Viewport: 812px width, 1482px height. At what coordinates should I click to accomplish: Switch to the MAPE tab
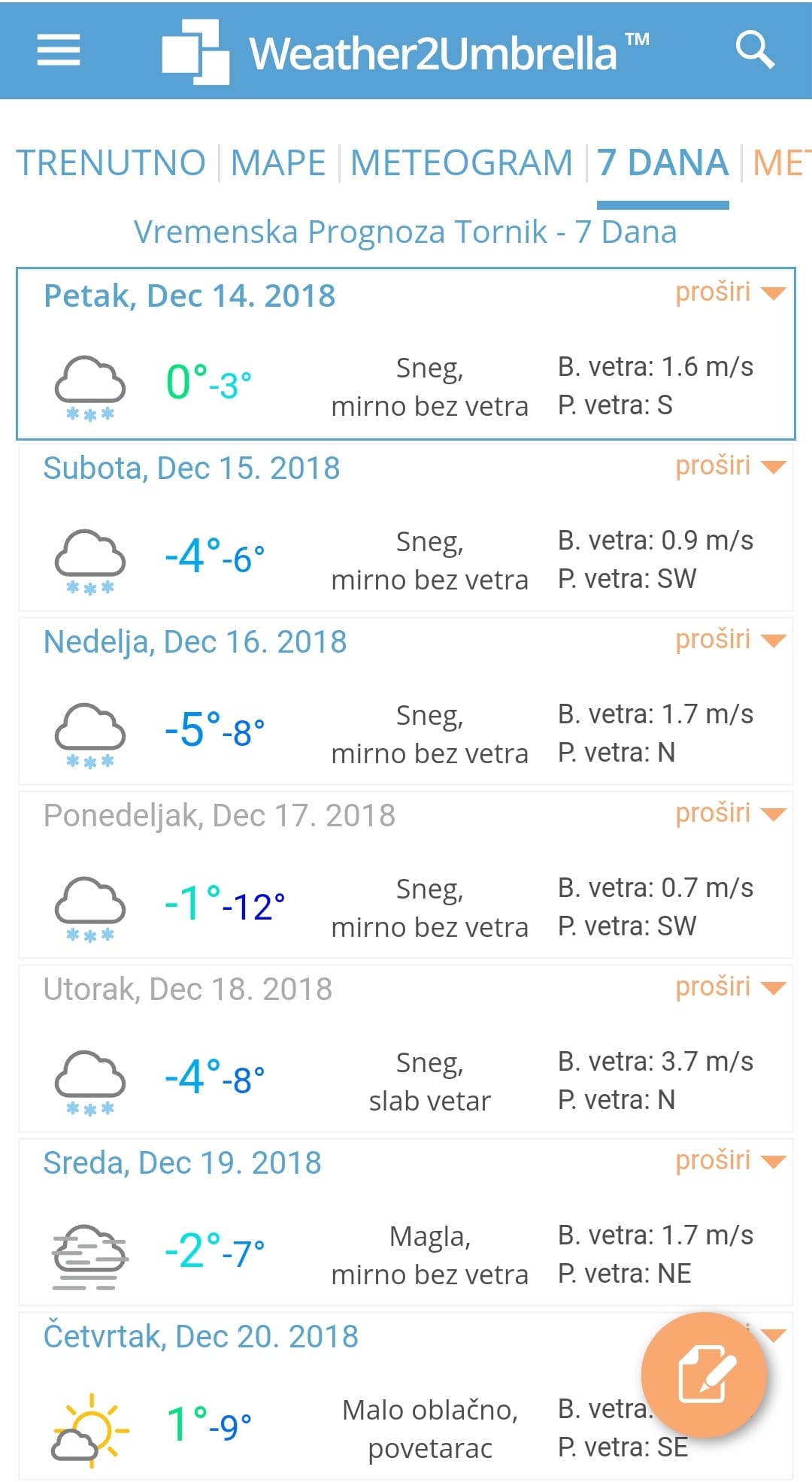278,163
